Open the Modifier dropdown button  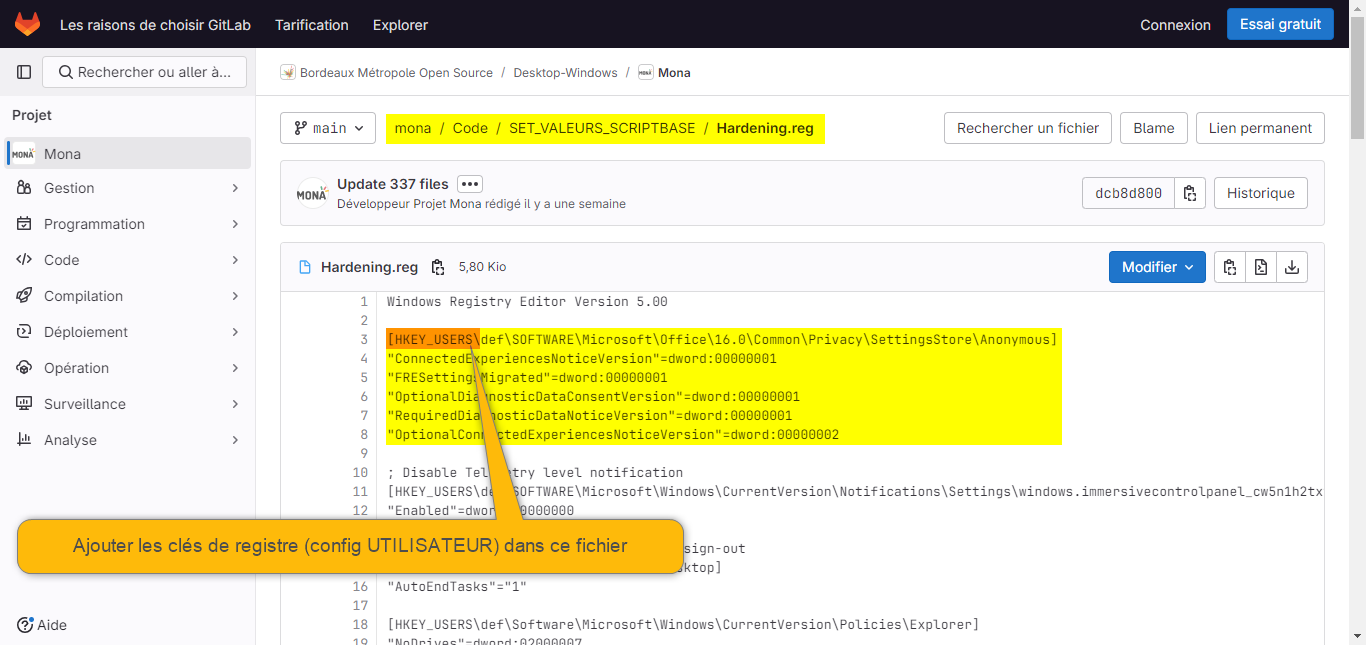(x=1157, y=267)
